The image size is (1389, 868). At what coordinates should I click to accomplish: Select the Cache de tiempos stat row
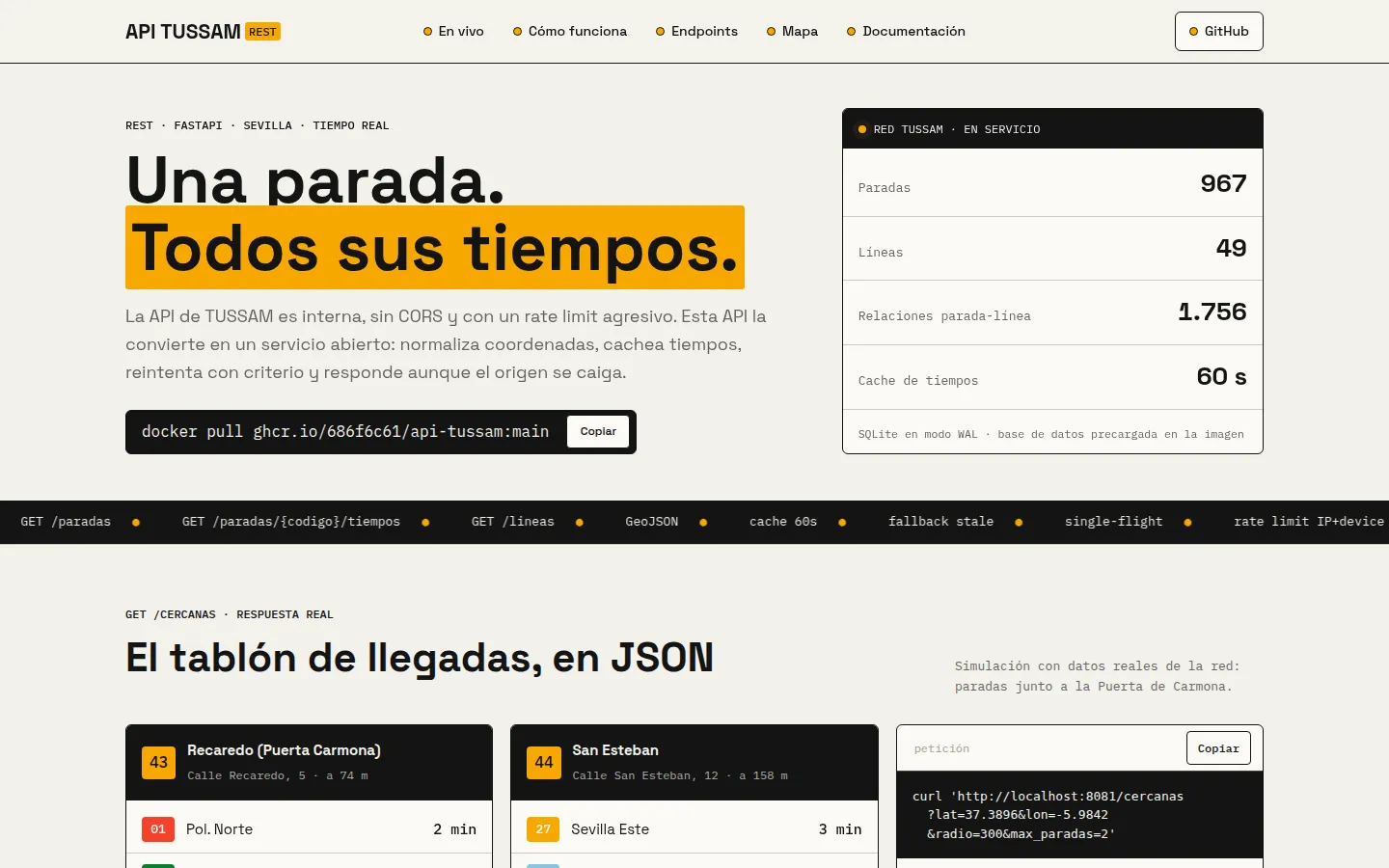[x=1052, y=377]
